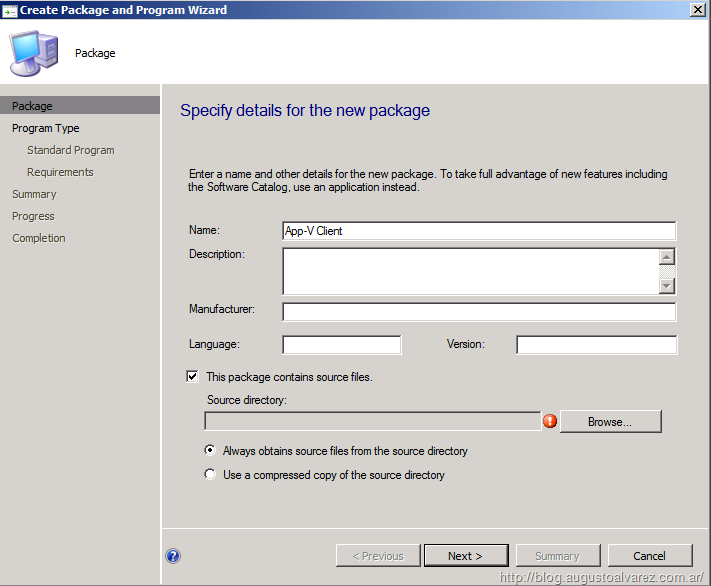
Task: Cancel the package wizard
Action: coord(649,556)
